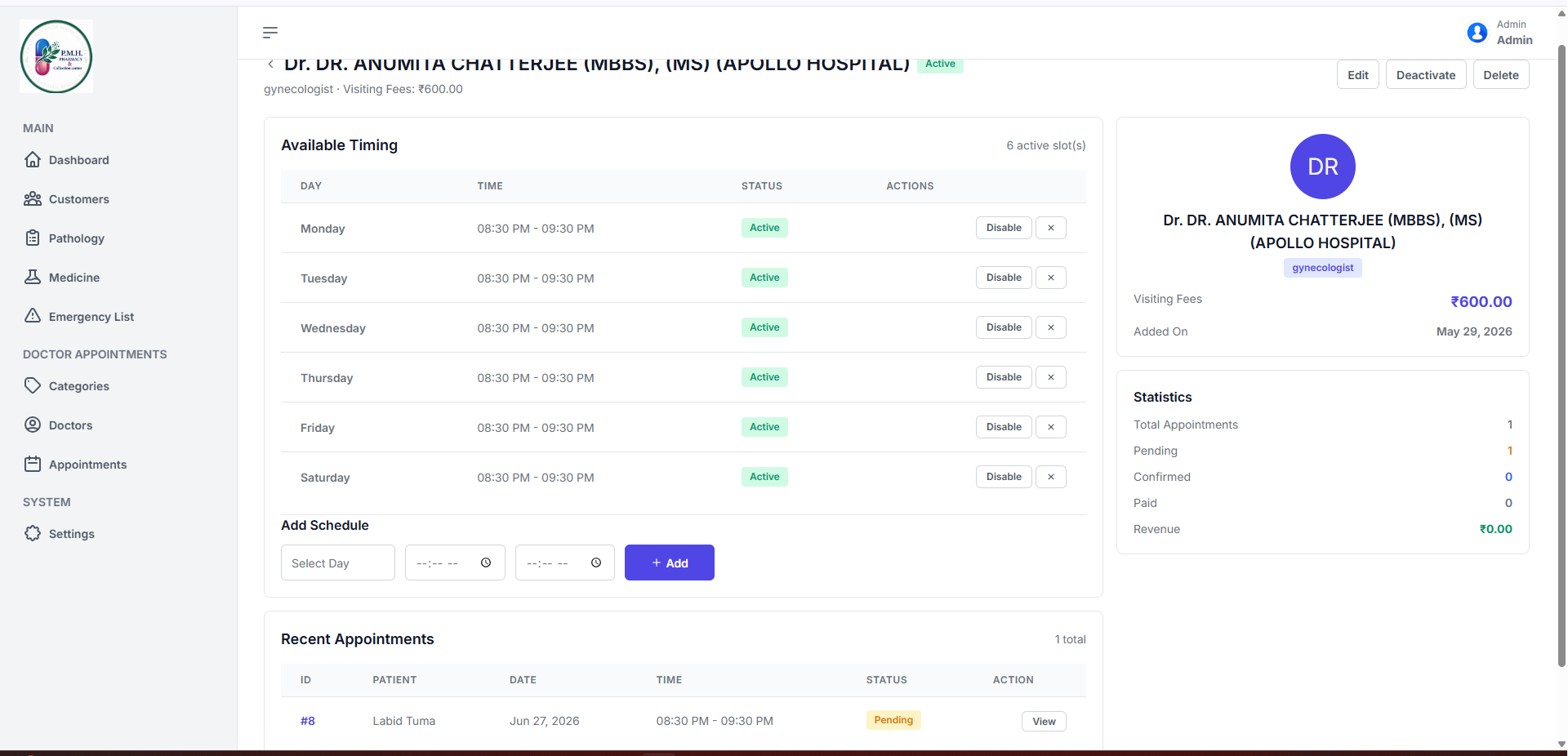Click the Delete doctor button
The height and width of the screenshot is (756, 1568).
coord(1501,74)
